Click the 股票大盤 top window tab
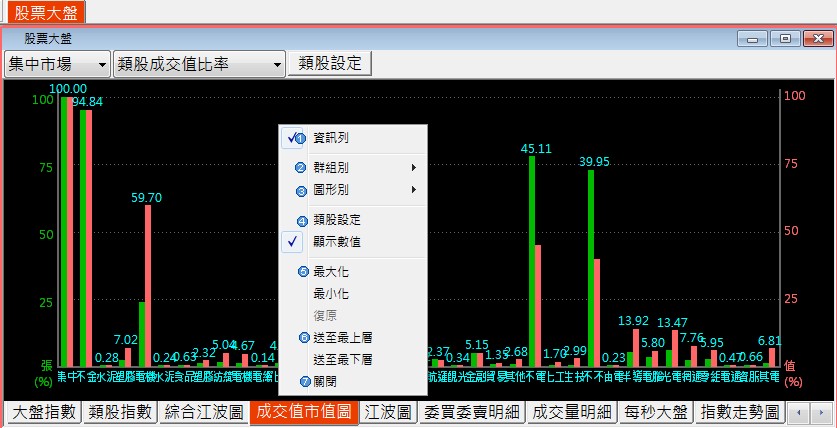Viewport: 837px width, 428px height. 43,12
